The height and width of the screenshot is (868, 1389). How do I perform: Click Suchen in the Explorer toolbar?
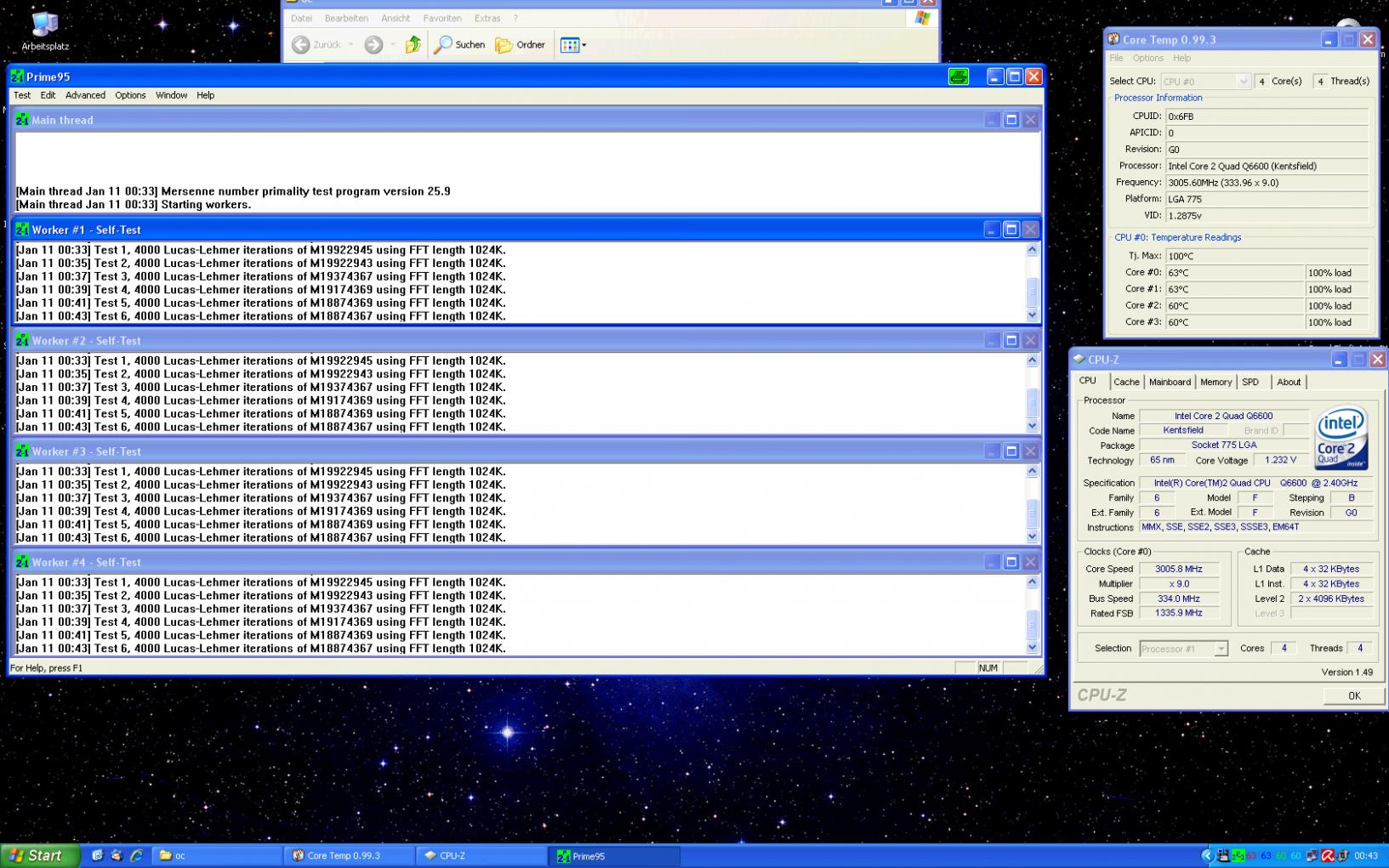pyautogui.click(x=459, y=45)
